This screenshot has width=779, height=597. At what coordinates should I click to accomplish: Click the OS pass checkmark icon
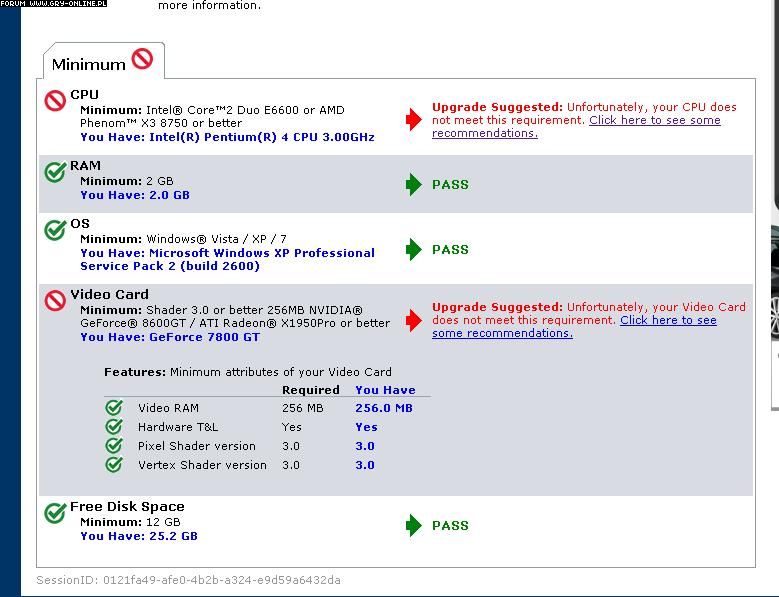(x=55, y=230)
